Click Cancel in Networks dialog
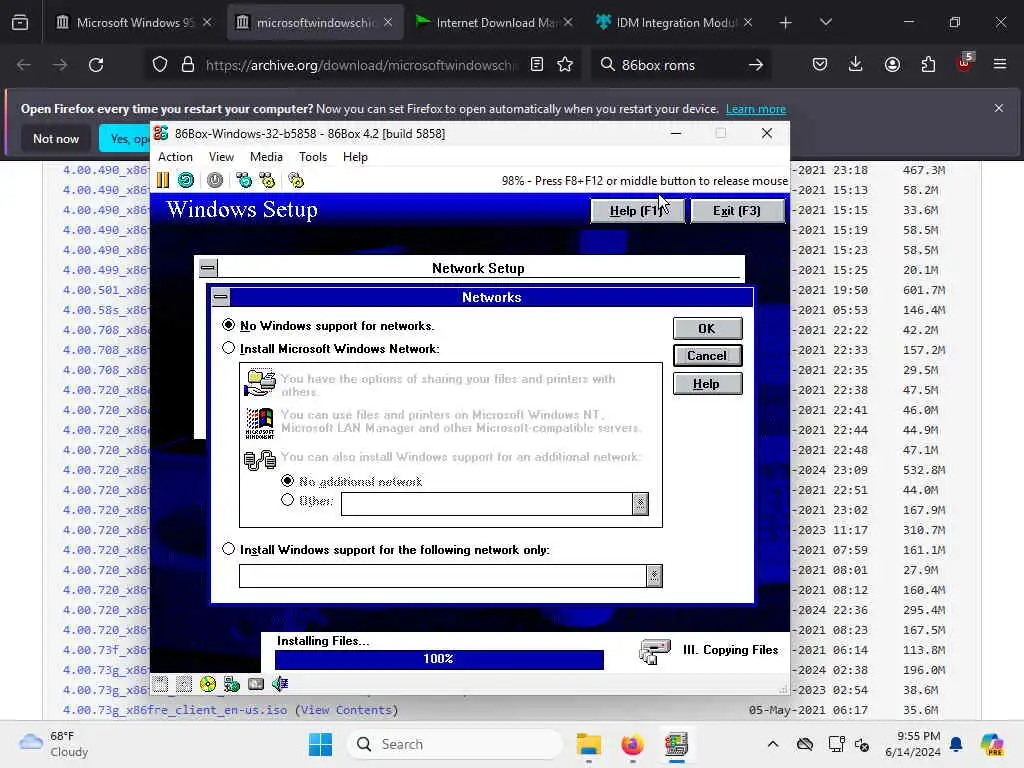1024x768 pixels. coord(707,356)
